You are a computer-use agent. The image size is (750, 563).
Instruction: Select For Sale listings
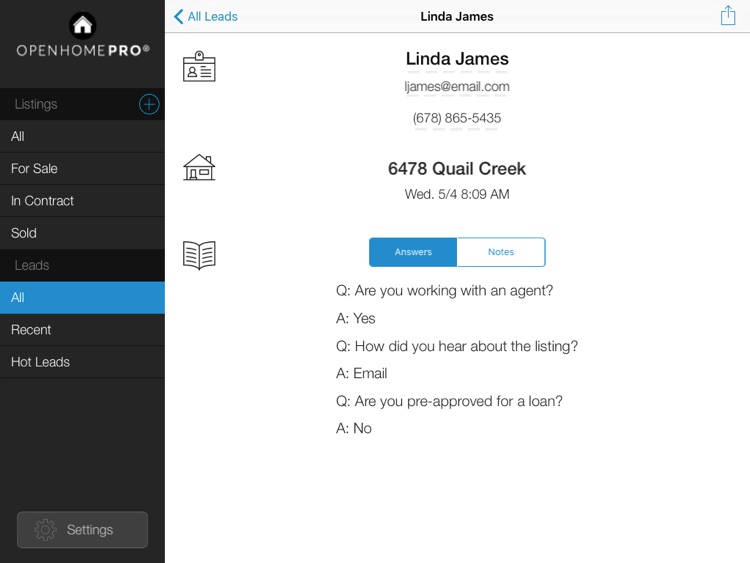(82, 168)
